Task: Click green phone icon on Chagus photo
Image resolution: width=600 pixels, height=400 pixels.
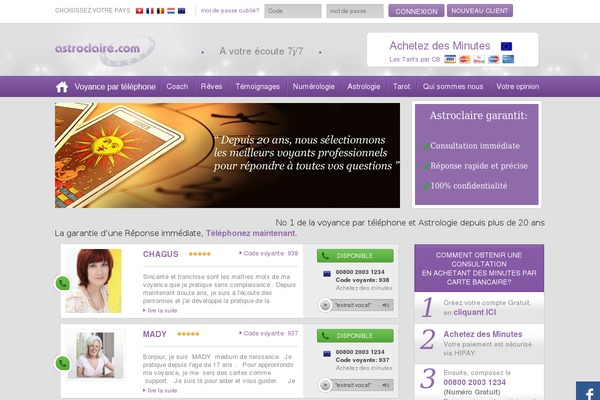Action: 62,284
